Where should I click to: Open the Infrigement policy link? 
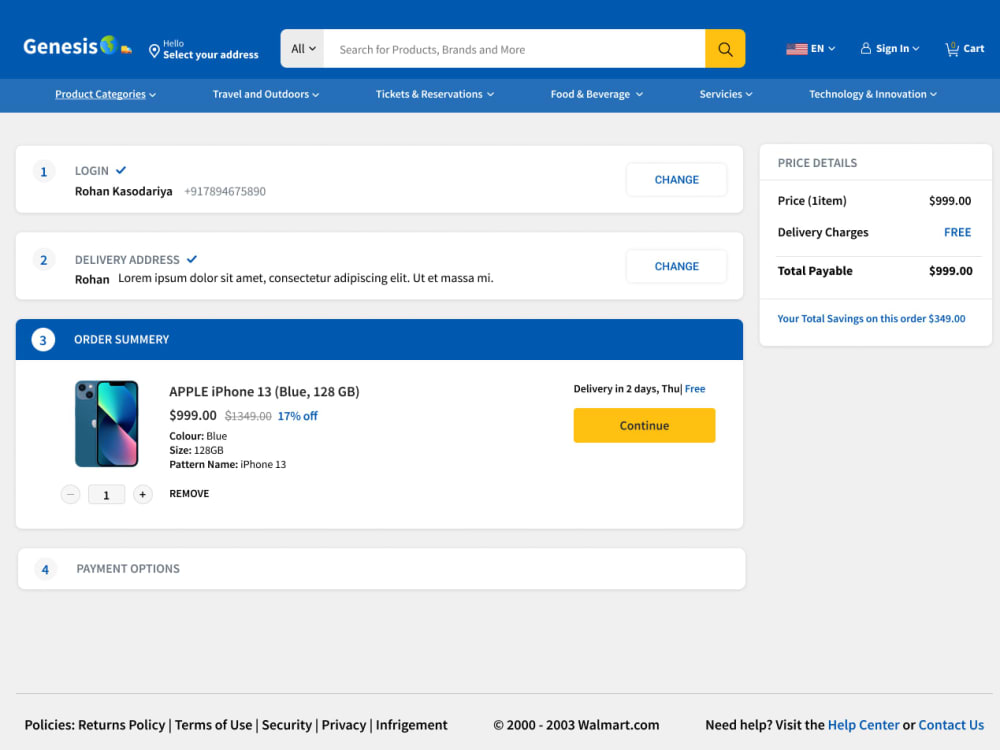[411, 725]
